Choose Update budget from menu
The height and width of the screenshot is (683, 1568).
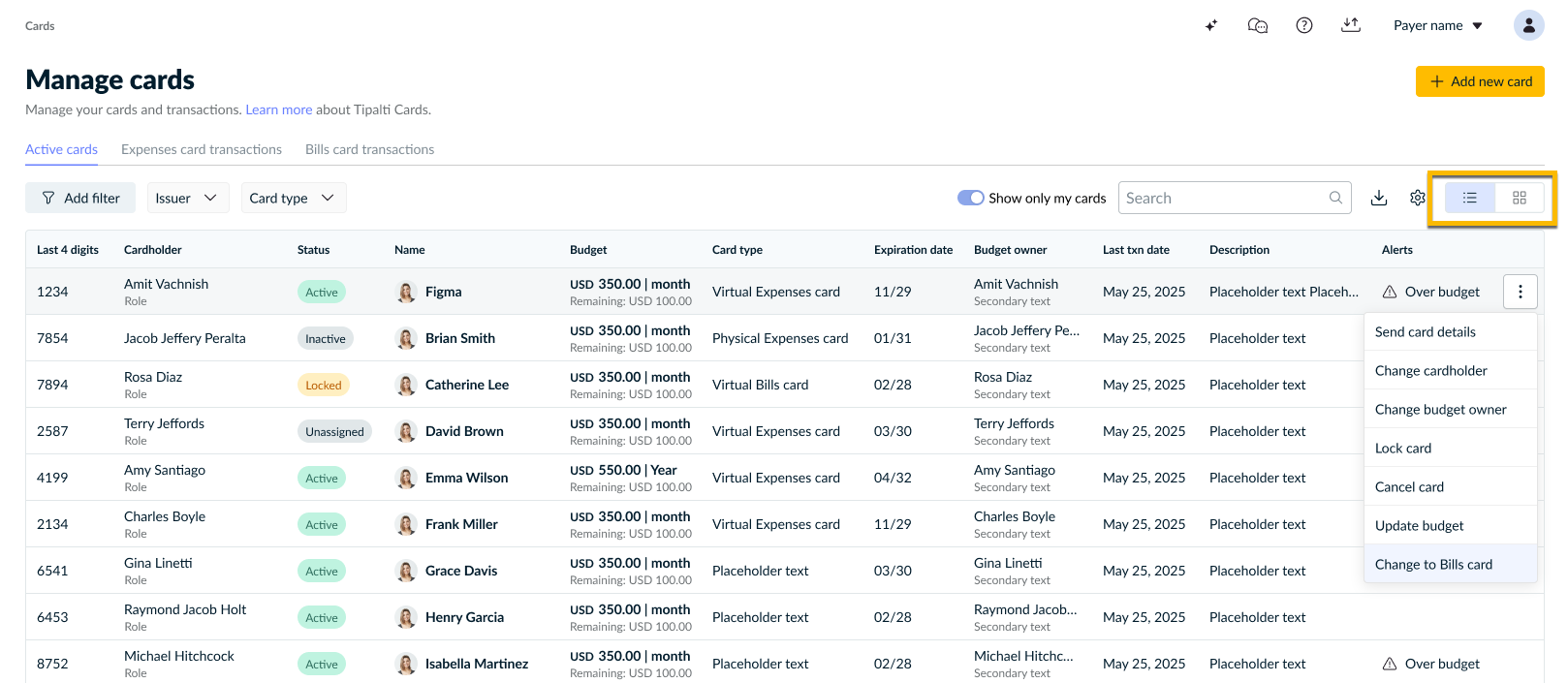[x=1451, y=525]
